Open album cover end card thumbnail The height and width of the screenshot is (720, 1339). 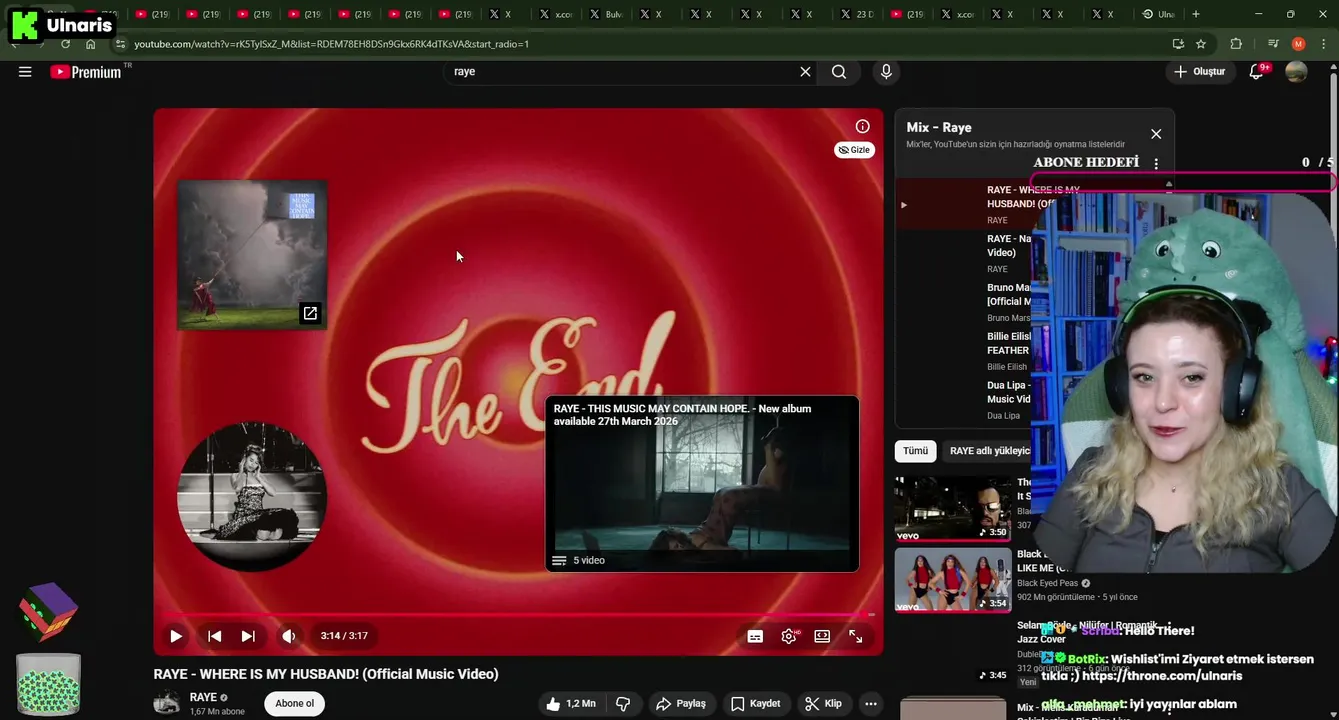pos(252,255)
